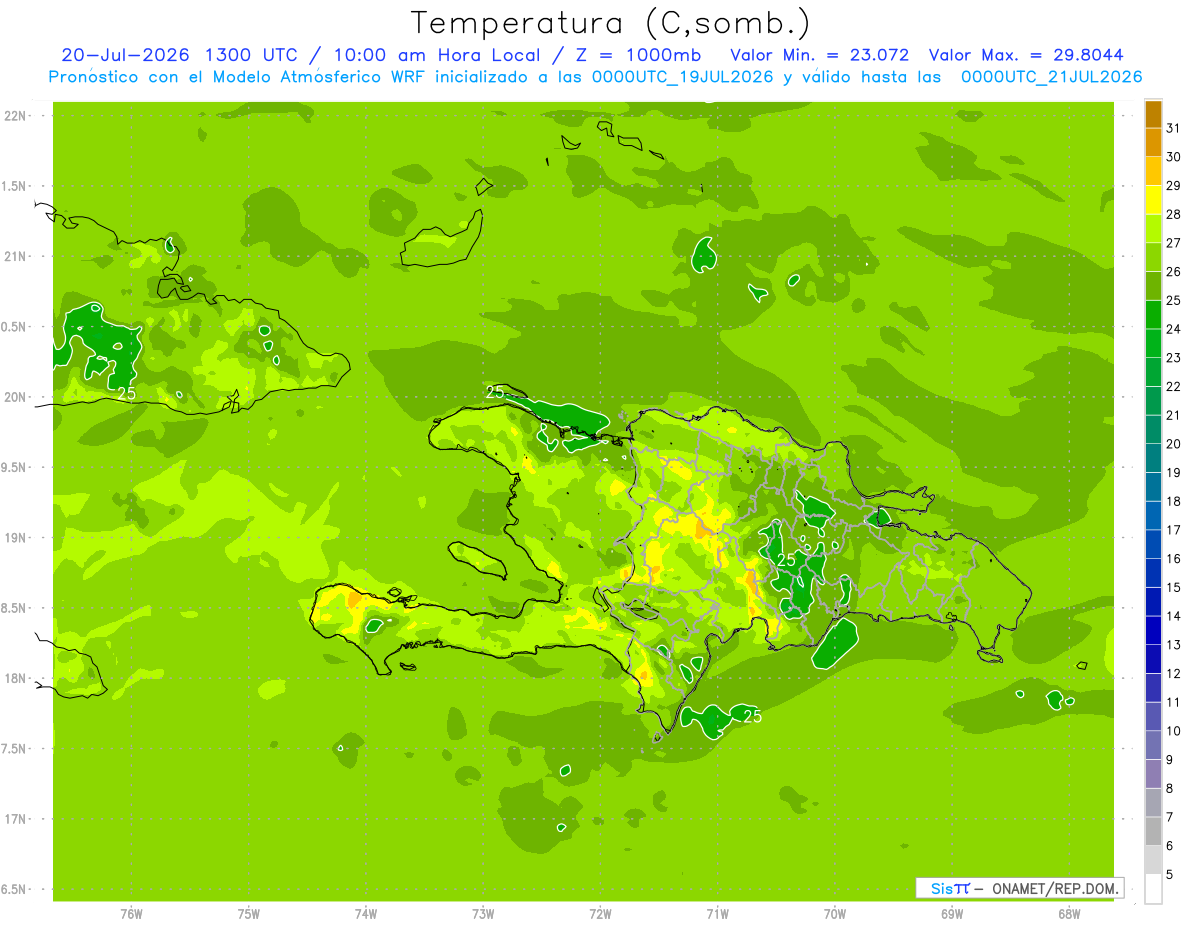Select the yellow legend band between 28 and 29
This screenshot has width=1200, height=927.
[1153, 200]
